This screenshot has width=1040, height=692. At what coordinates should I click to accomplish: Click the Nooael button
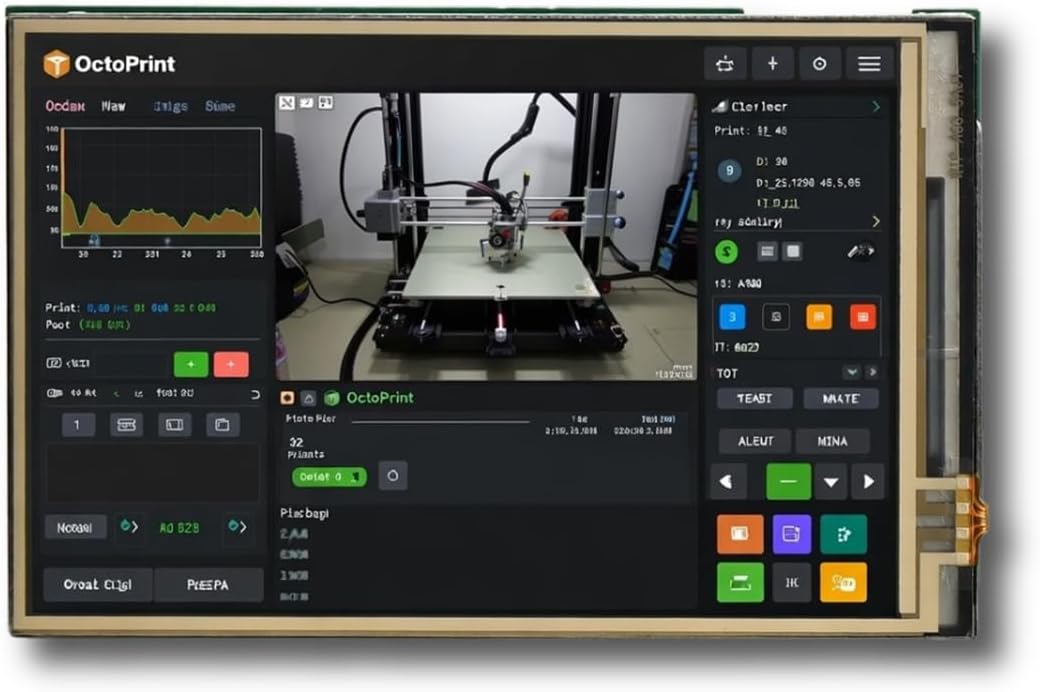[75, 527]
